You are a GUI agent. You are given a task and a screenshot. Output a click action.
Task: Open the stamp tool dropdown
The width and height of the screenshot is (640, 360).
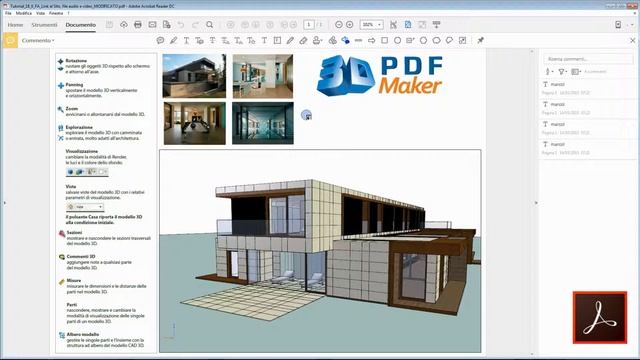pyautogui.click(x=317, y=40)
